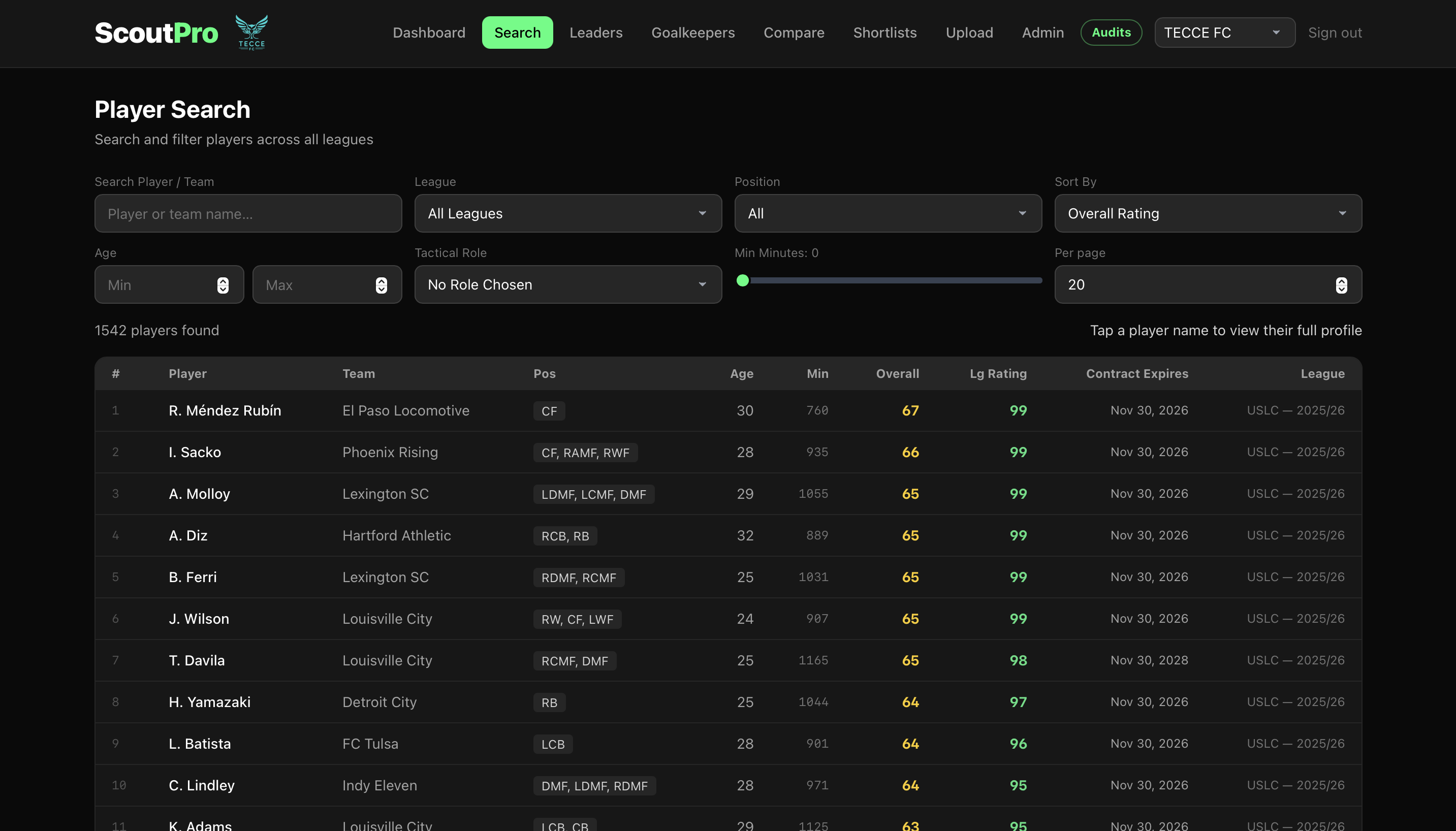This screenshot has height=831, width=1456.
Task: Focus the Player or team name search field
Action: tap(248, 213)
